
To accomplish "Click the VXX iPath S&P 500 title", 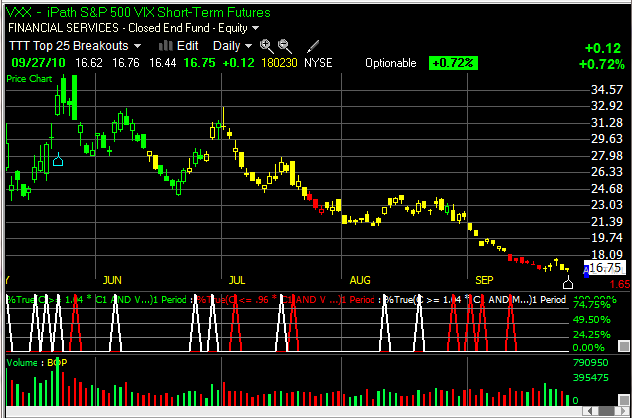I will click(138, 12).
